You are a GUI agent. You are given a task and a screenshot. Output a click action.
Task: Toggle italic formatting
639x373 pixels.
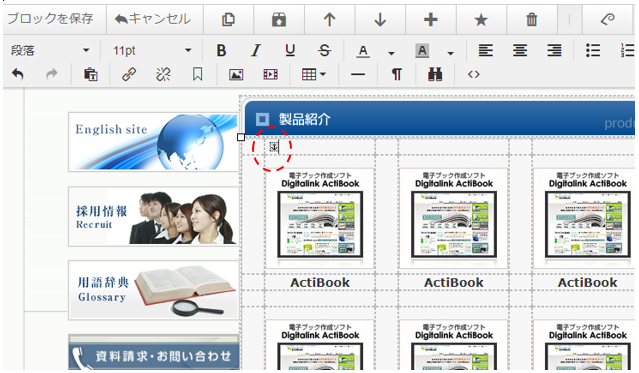click(256, 51)
